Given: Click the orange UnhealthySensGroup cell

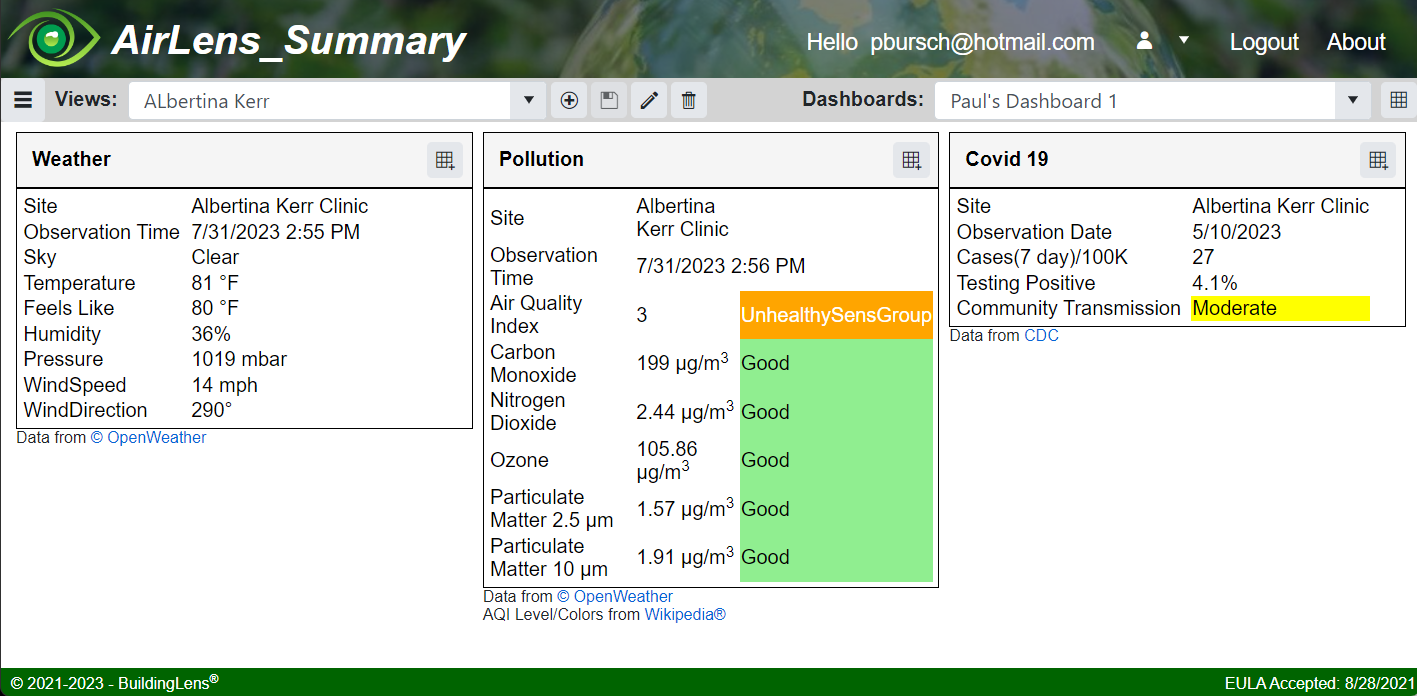Looking at the screenshot, I should tap(836, 315).
